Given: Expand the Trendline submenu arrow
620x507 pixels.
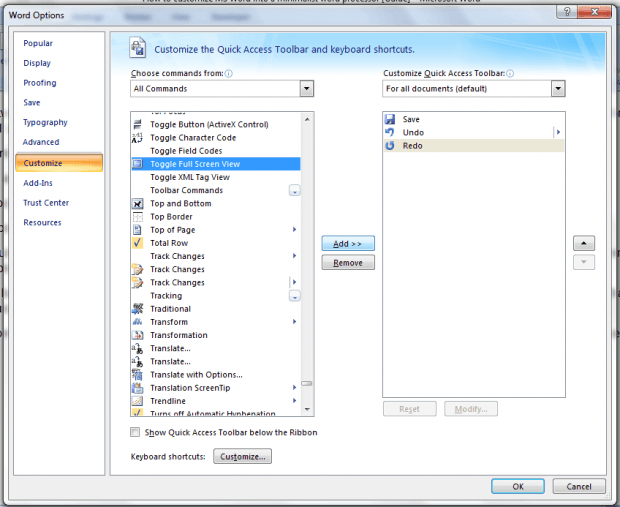Looking at the screenshot, I should [x=295, y=401].
